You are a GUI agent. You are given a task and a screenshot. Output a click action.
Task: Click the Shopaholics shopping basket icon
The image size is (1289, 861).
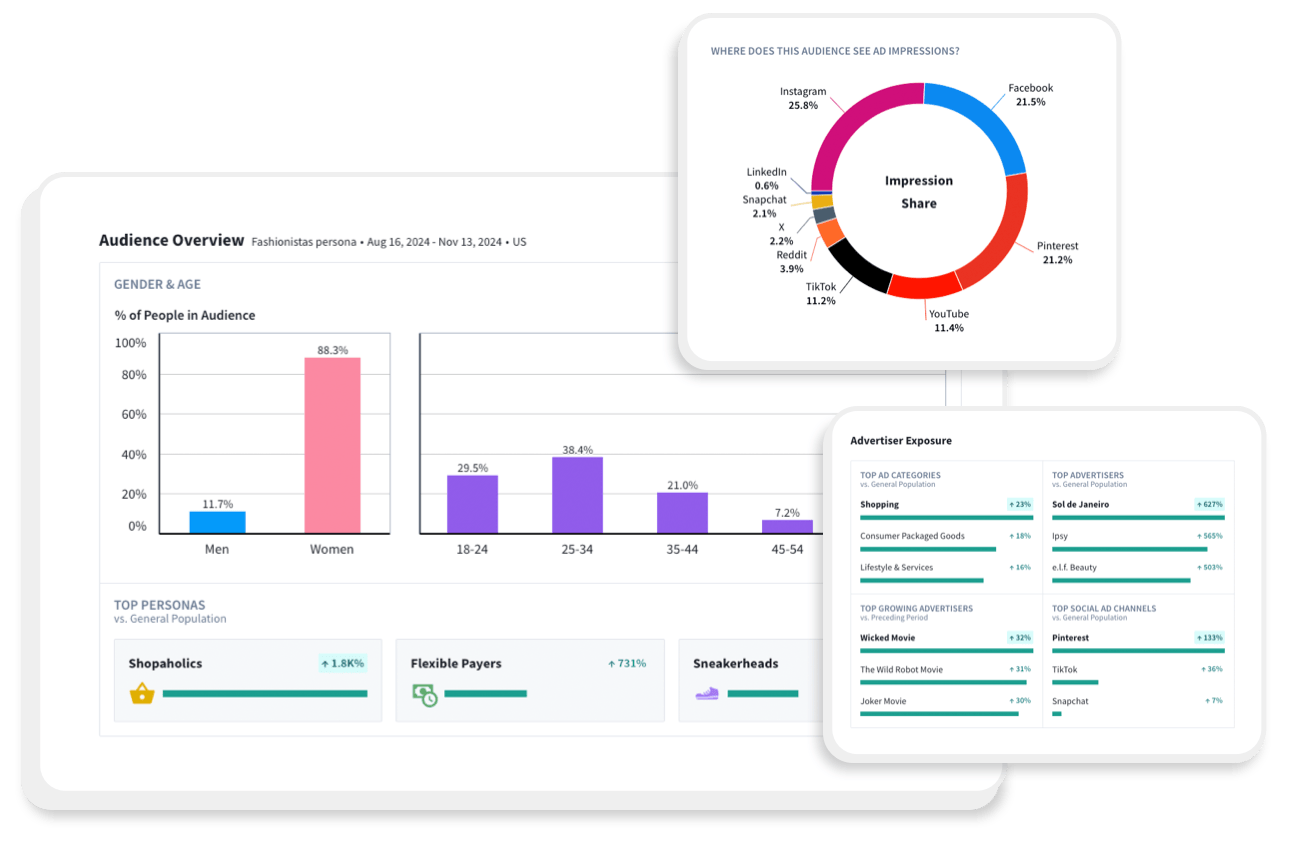tap(142, 693)
